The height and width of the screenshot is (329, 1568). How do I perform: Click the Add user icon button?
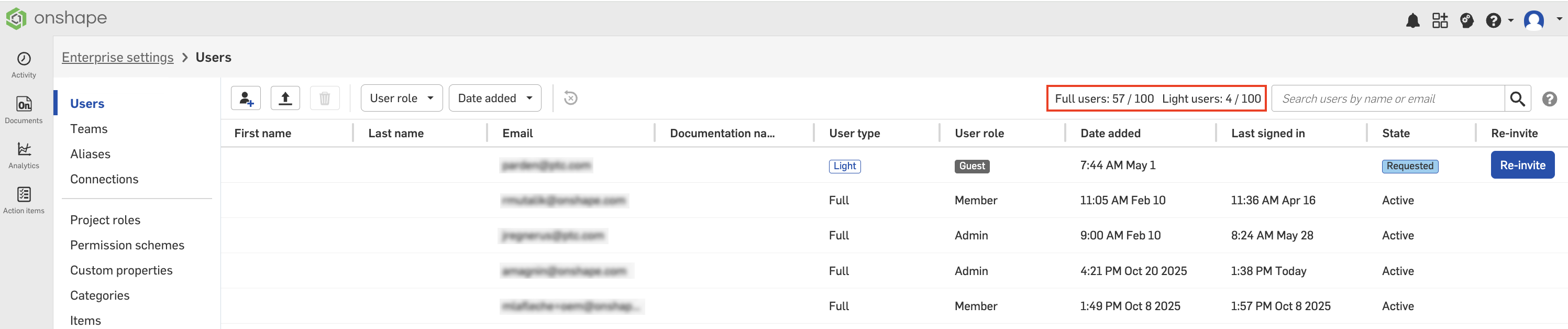point(246,98)
